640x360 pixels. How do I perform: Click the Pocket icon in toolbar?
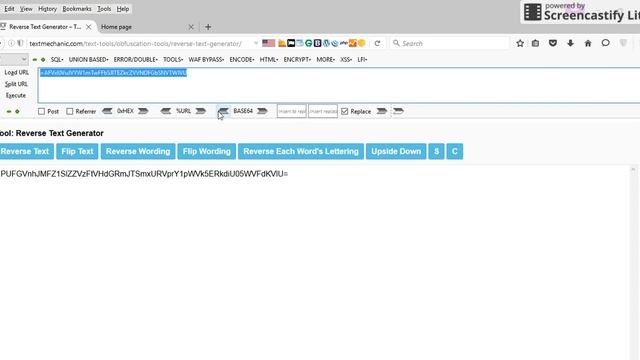553,43
